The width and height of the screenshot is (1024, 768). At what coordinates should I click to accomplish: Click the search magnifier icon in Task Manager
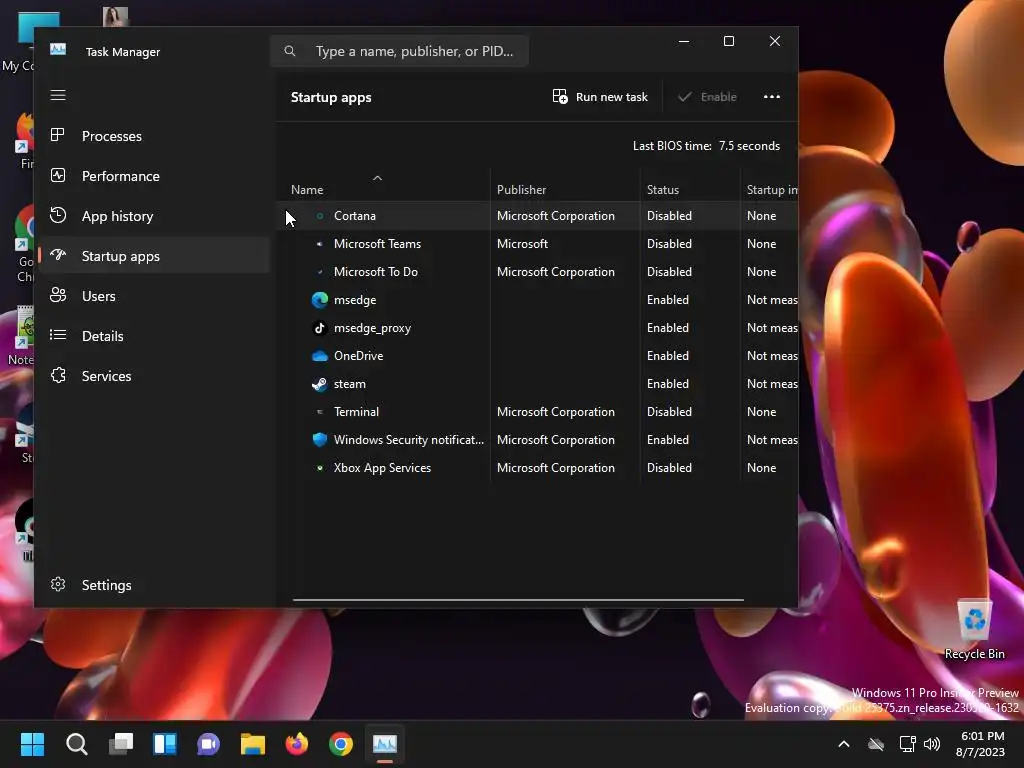click(x=290, y=51)
